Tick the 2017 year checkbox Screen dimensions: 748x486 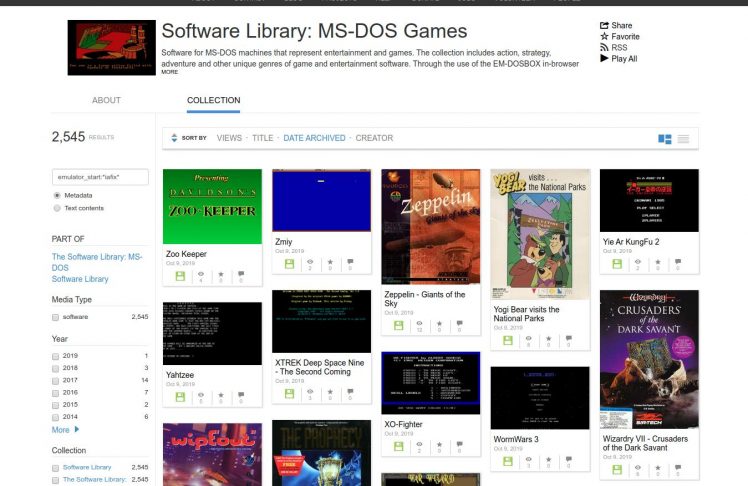click(56, 380)
